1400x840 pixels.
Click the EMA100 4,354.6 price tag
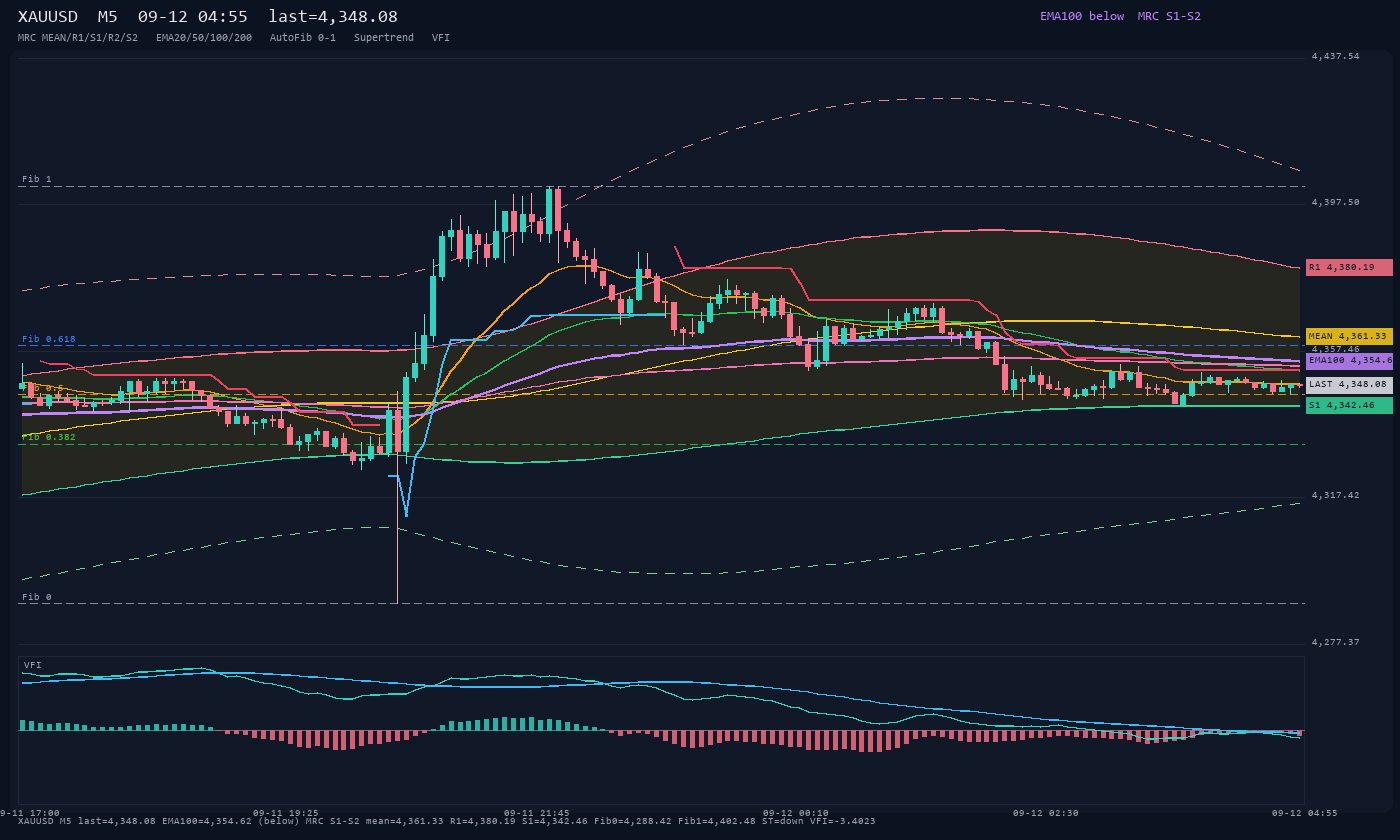pyautogui.click(x=1349, y=360)
